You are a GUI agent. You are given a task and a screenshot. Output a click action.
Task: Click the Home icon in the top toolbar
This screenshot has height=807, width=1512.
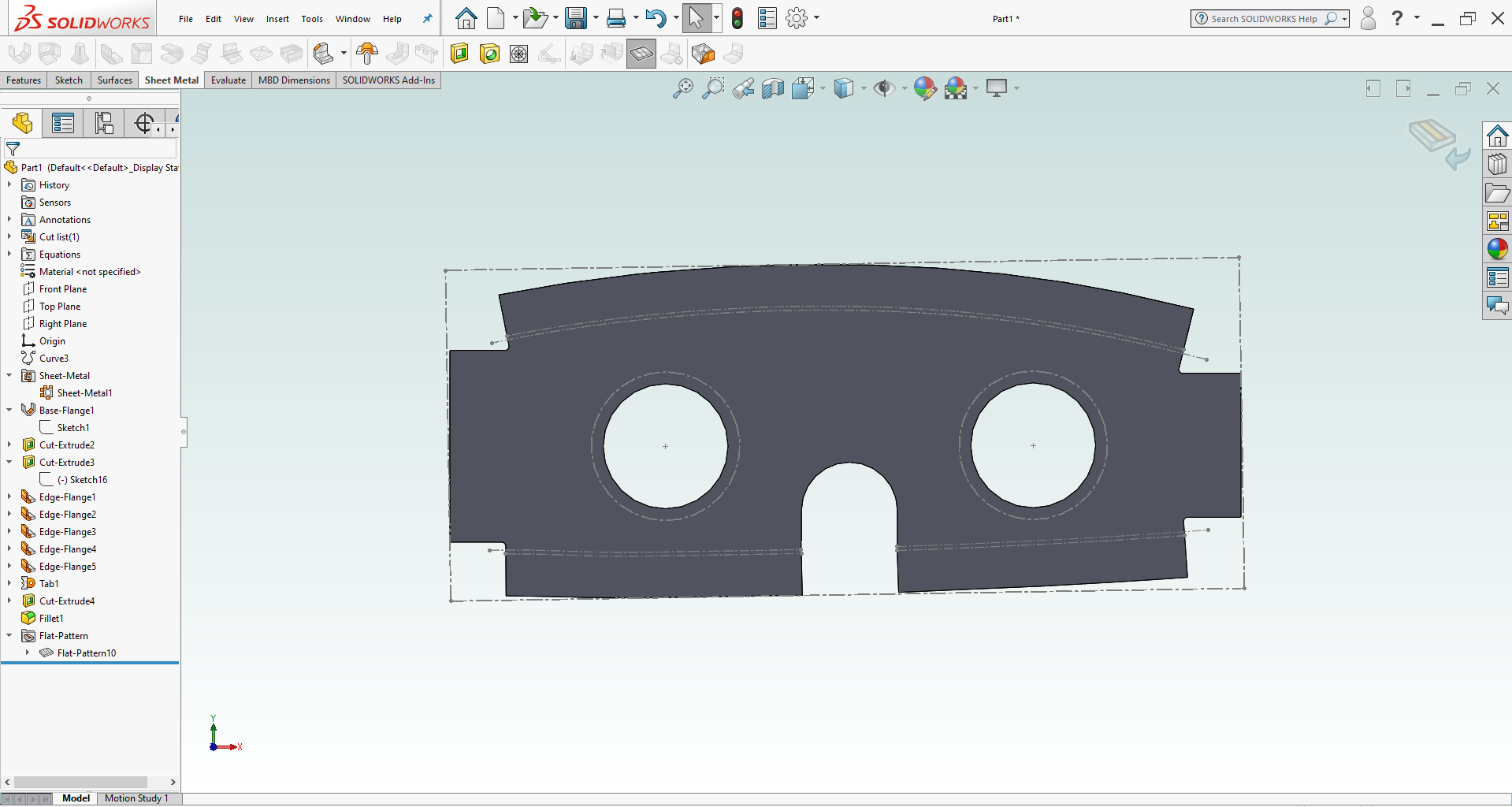(466, 18)
